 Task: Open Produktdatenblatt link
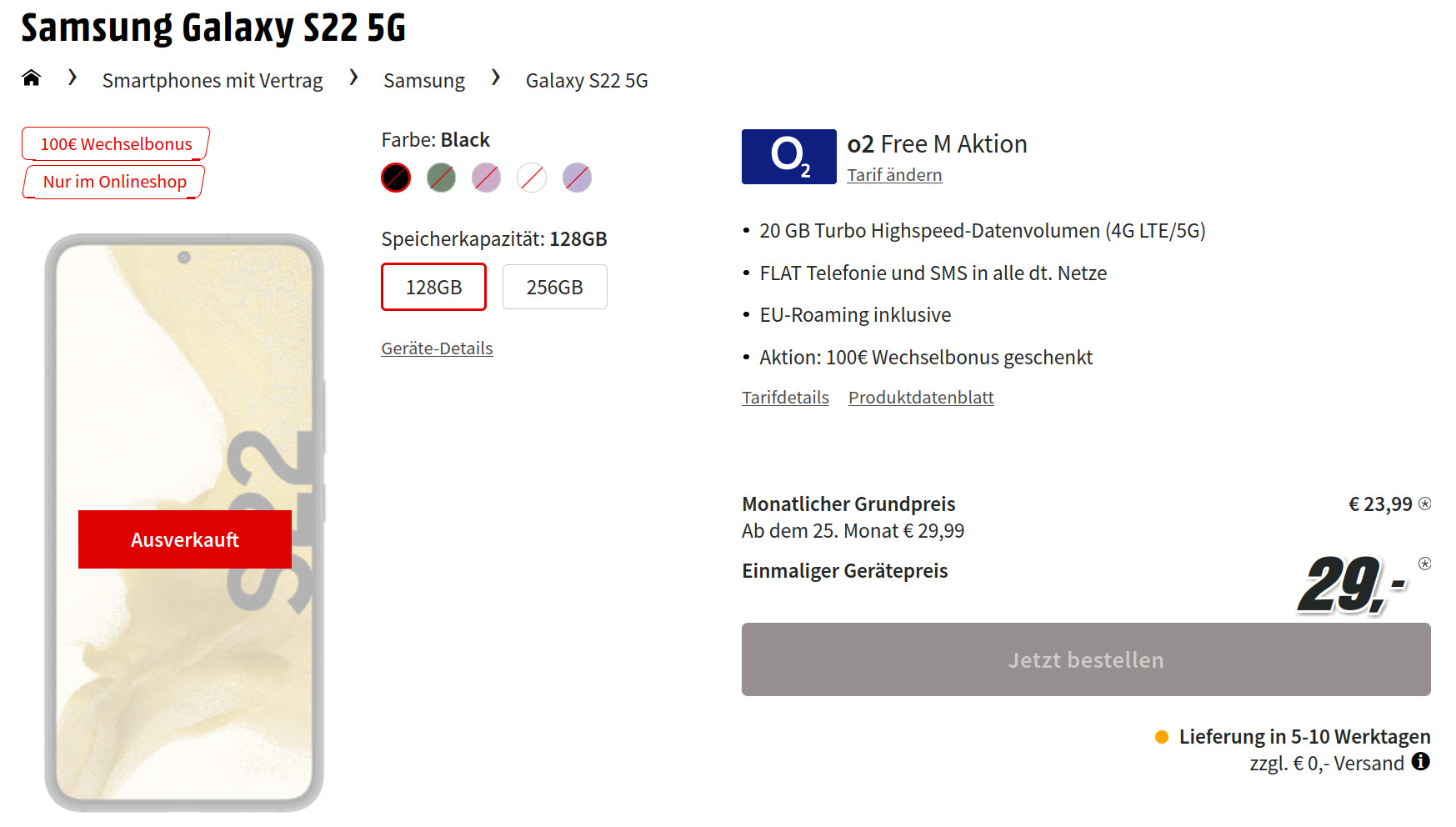click(x=921, y=398)
